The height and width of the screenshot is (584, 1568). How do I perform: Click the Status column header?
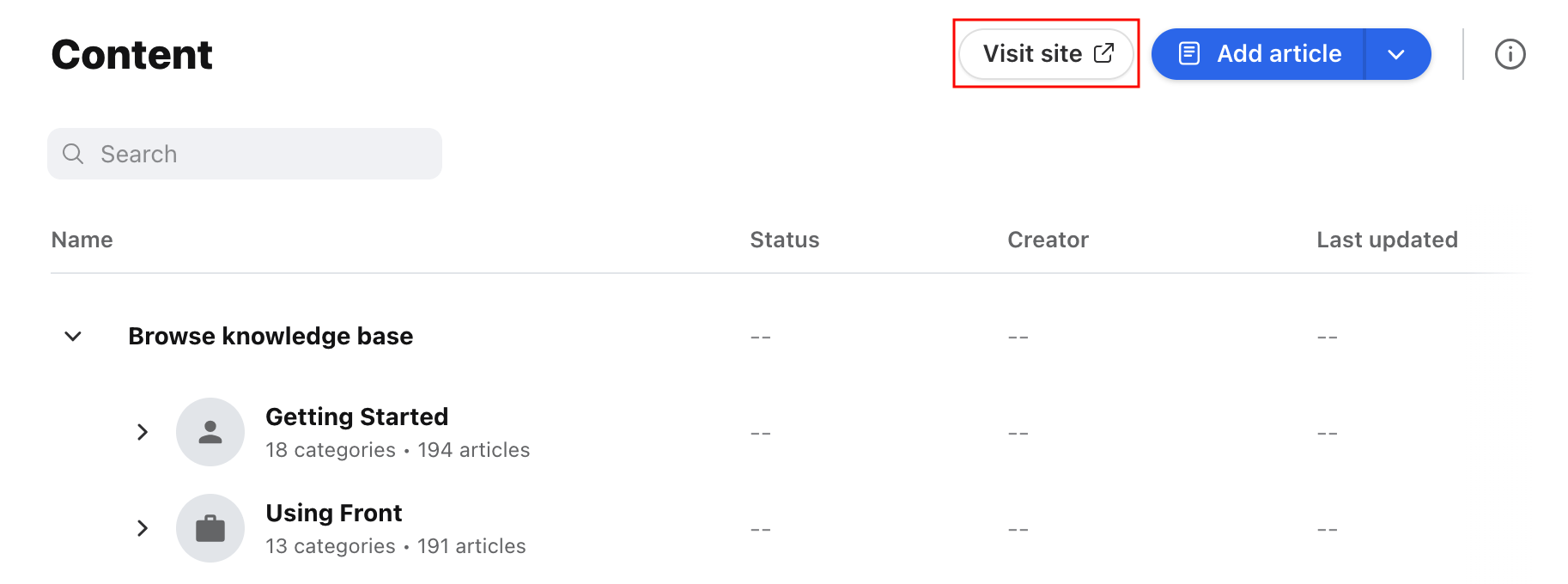pyautogui.click(x=784, y=240)
